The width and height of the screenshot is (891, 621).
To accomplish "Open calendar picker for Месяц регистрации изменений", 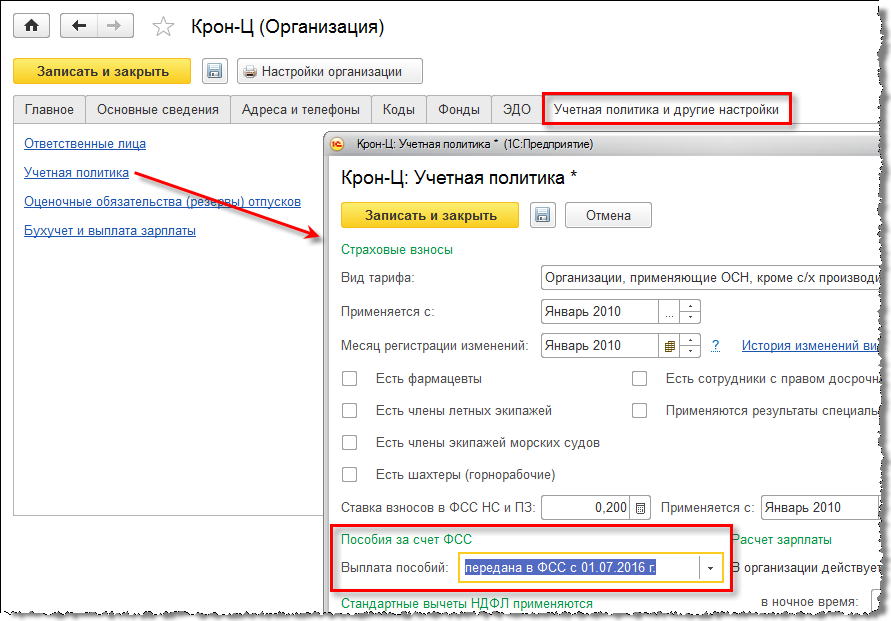I will point(669,345).
